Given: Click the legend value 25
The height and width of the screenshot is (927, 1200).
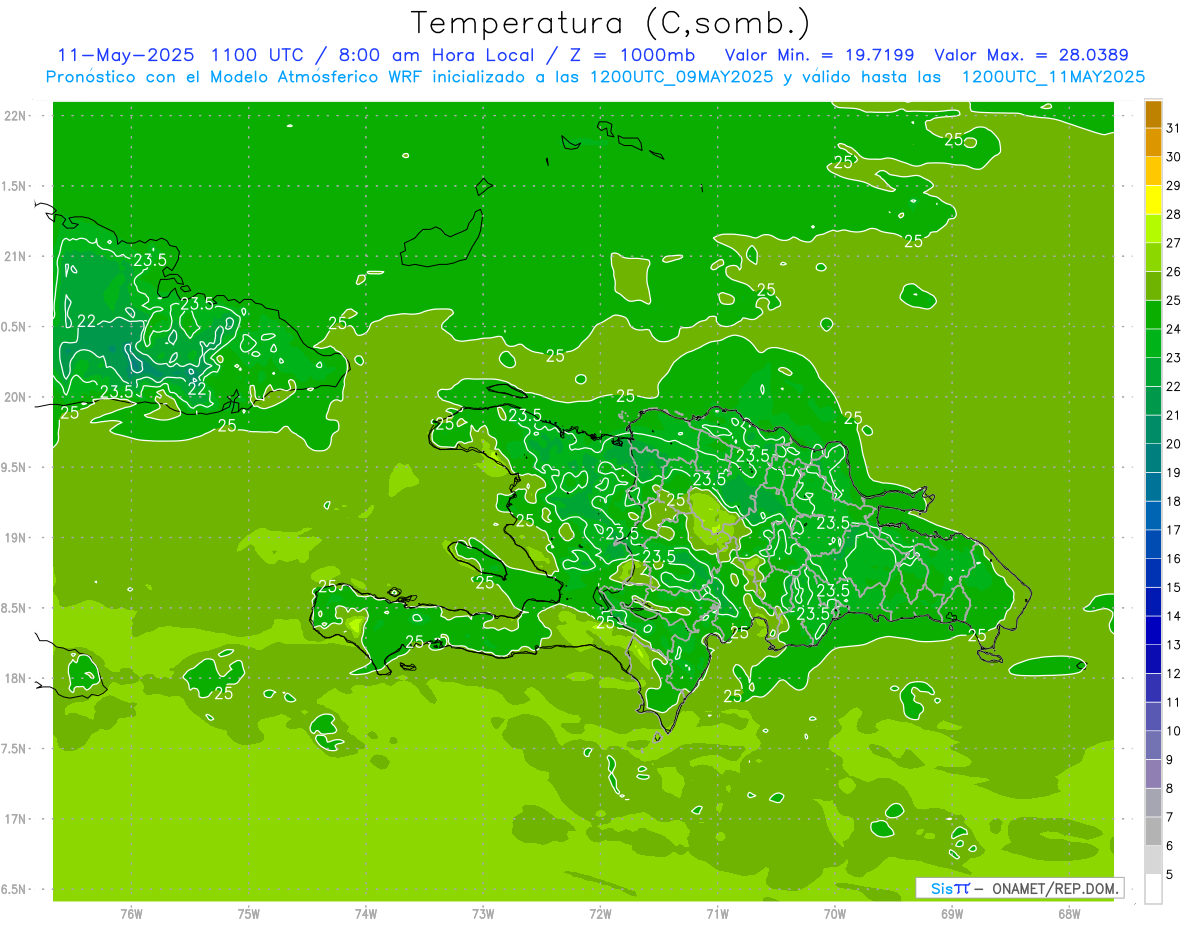Looking at the screenshot, I should pyautogui.click(x=1173, y=300).
